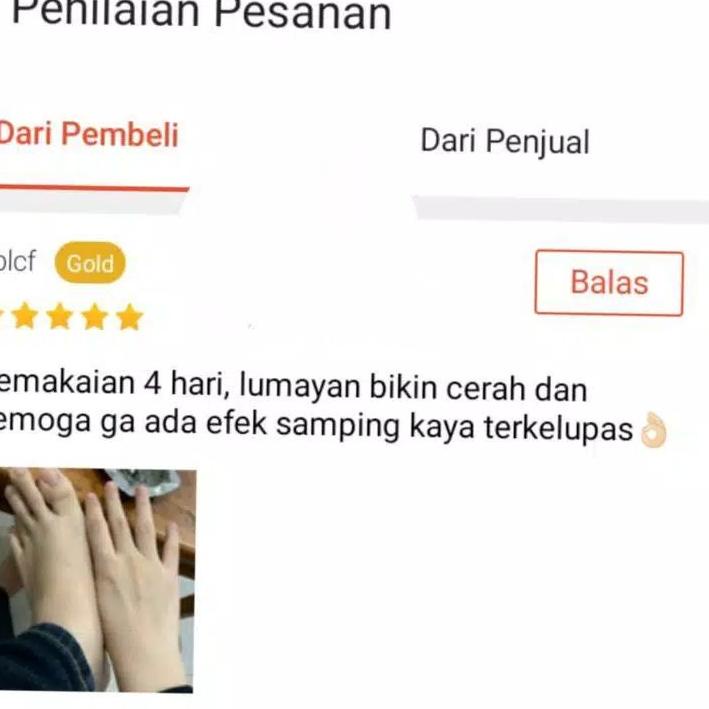Click the third rating star
This screenshot has width=709, height=709.
(x=60, y=316)
